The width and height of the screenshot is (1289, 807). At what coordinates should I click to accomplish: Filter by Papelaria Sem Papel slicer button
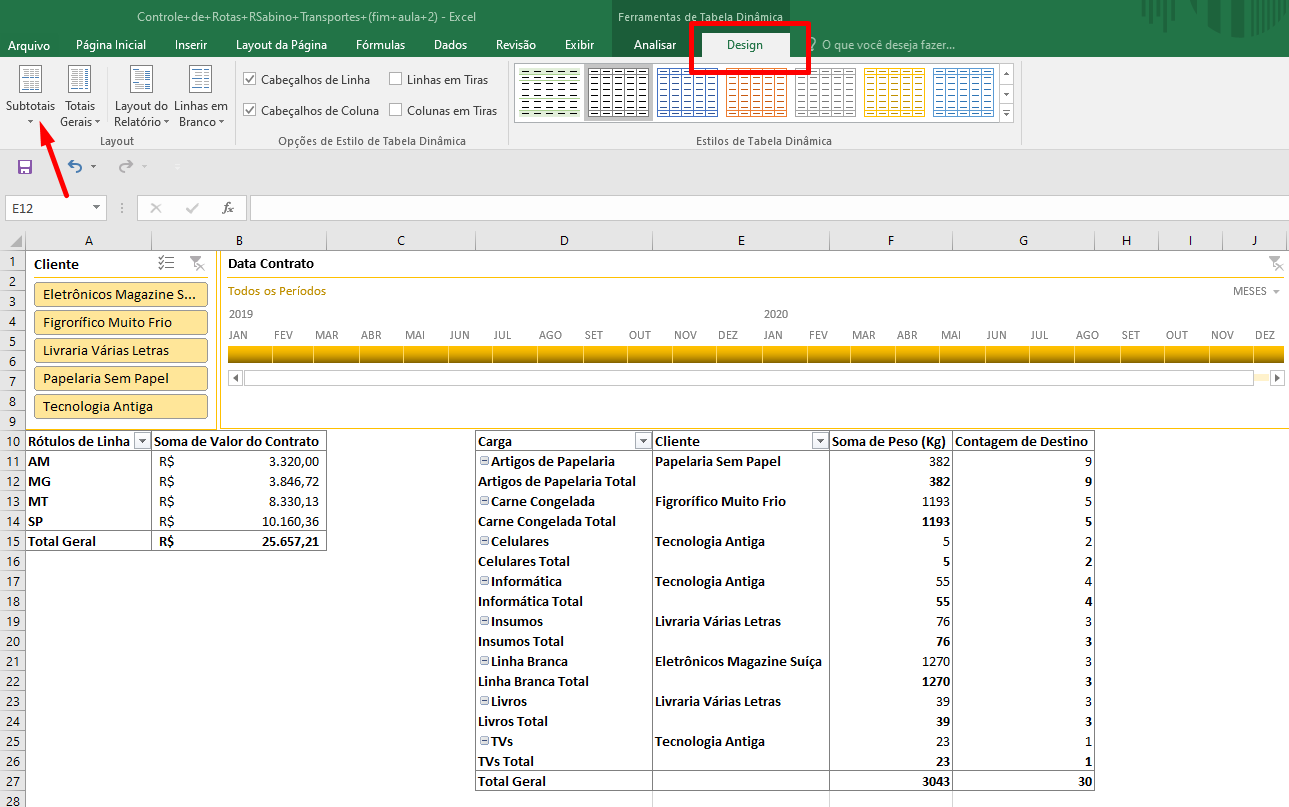tap(121, 378)
